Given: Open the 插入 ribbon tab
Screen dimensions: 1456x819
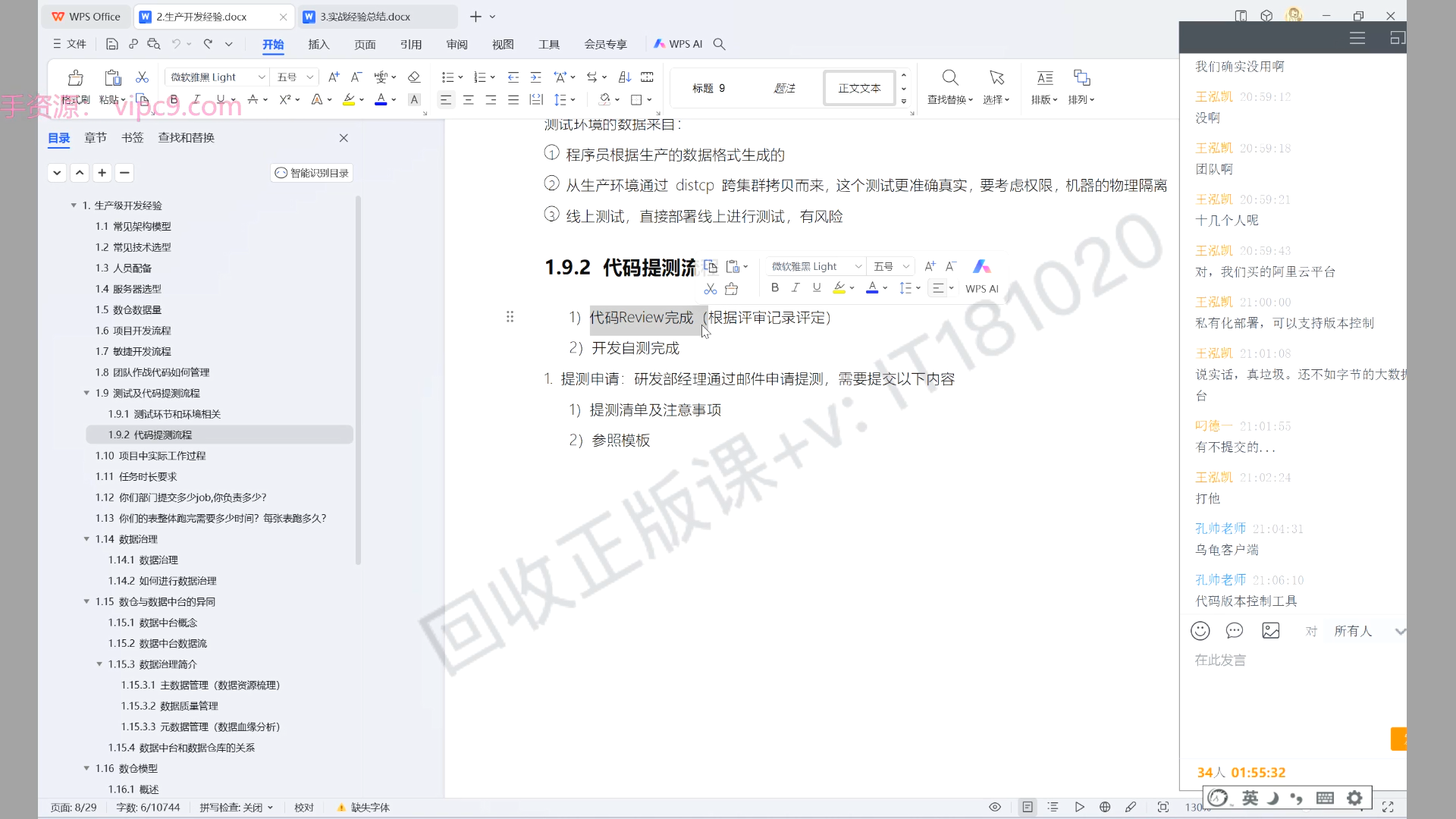Looking at the screenshot, I should click(318, 44).
